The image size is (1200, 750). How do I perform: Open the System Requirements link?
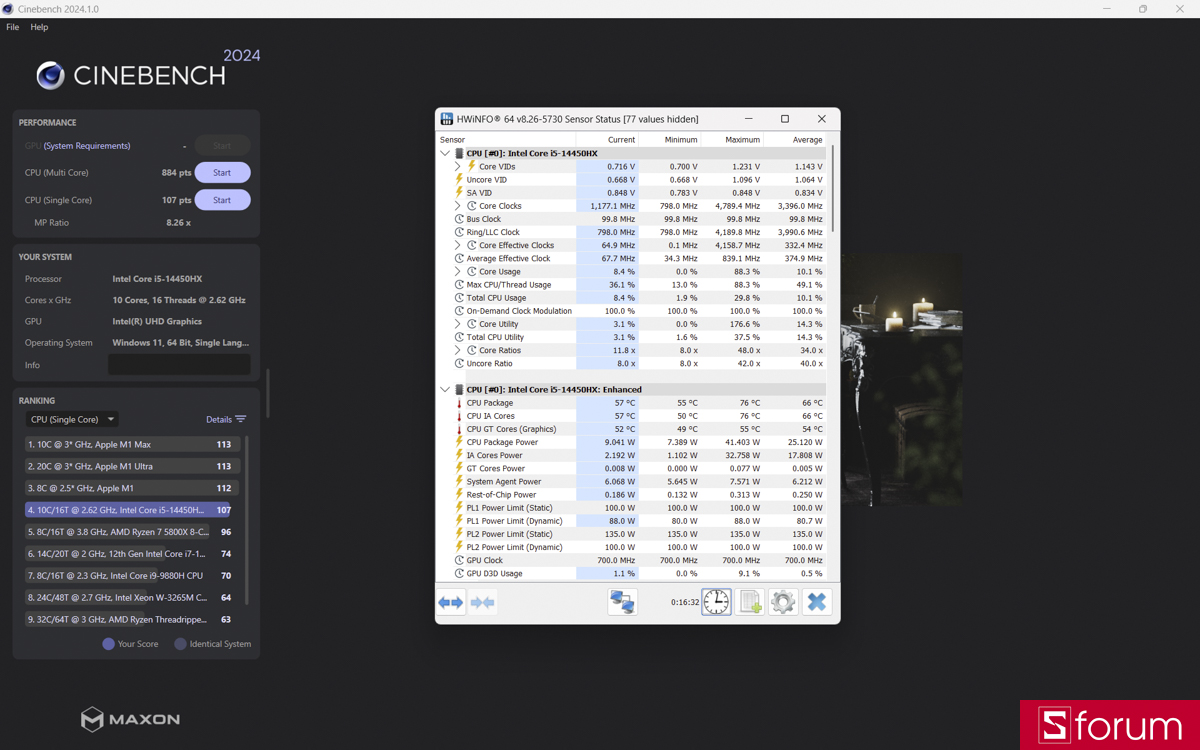tap(87, 146)
